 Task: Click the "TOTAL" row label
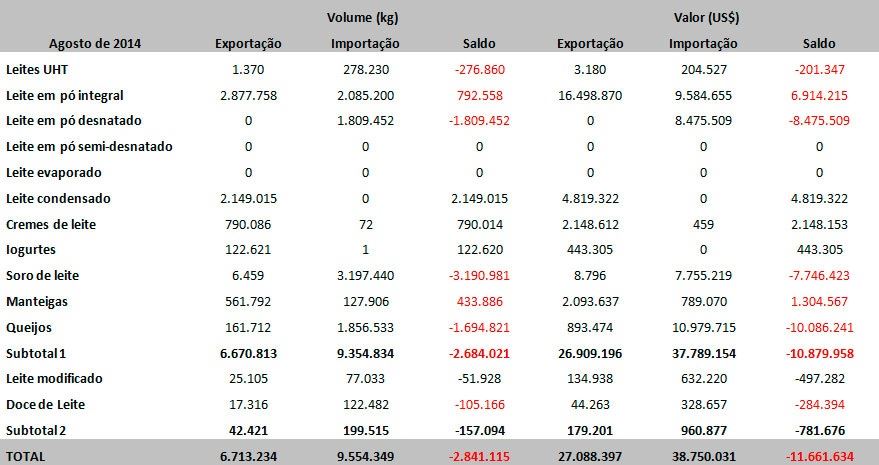(27, 455)
